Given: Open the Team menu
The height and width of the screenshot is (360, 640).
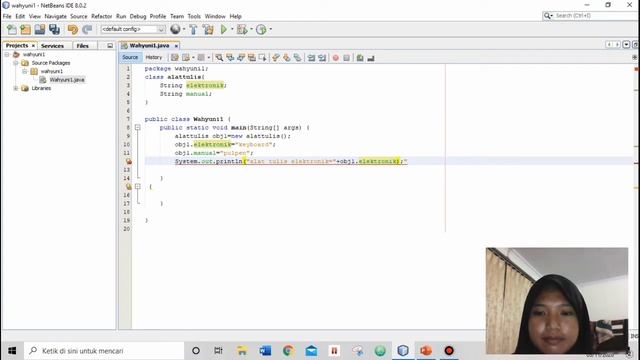Looking at the screenshot, I should (177, 16).
